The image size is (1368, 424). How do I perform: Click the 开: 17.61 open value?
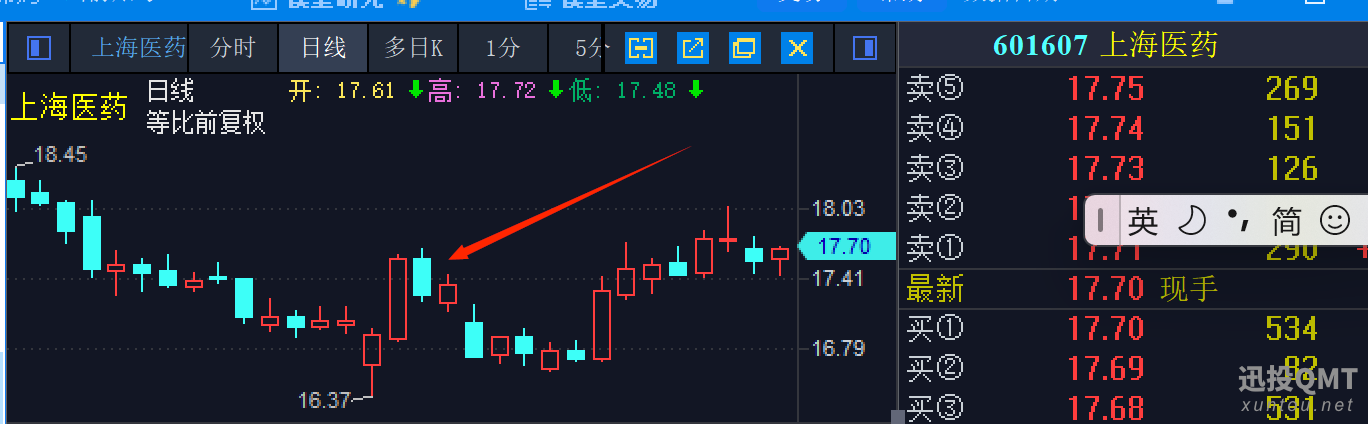click(x=342, y=92)
